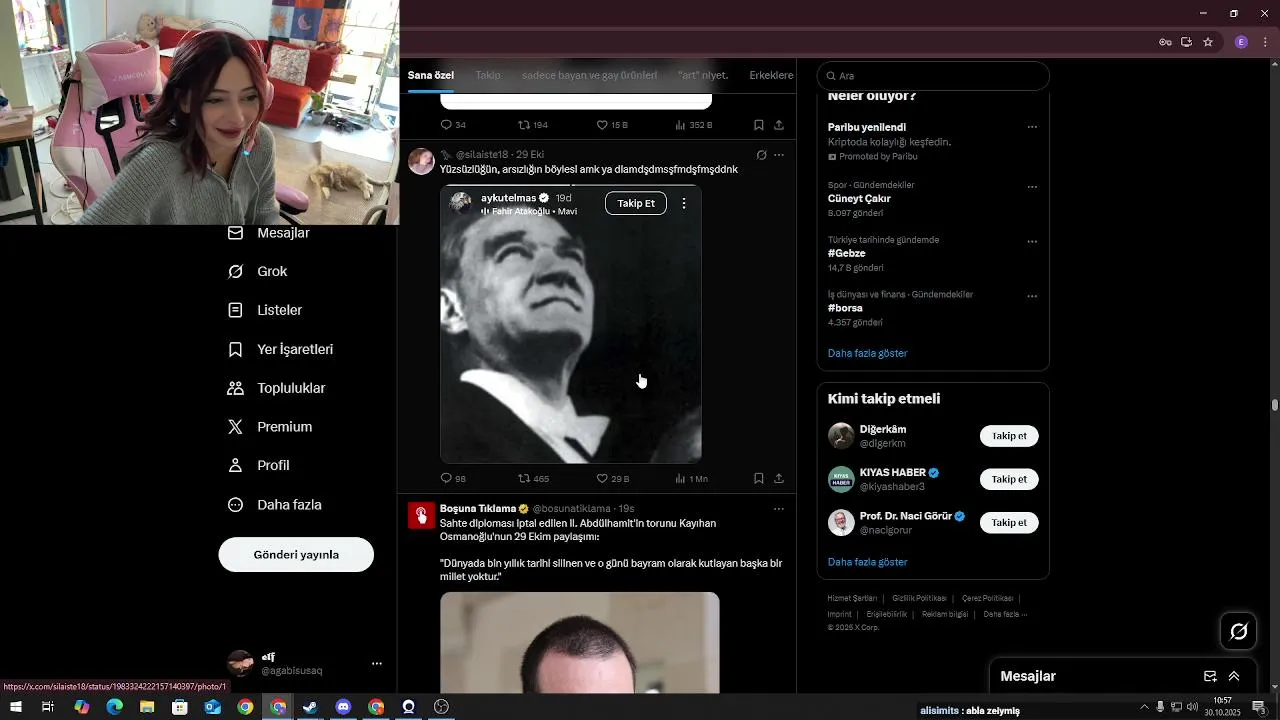The image size is (1280, 720).
Task: Open options for #borsa trend
Action: pyautogui.click(x=1032, y=297)
